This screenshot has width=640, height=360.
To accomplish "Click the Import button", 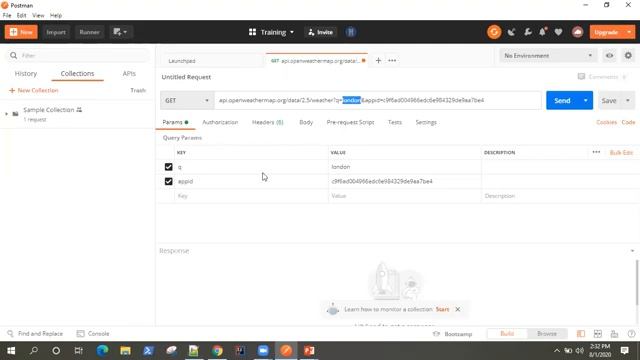I will [56, 32].
